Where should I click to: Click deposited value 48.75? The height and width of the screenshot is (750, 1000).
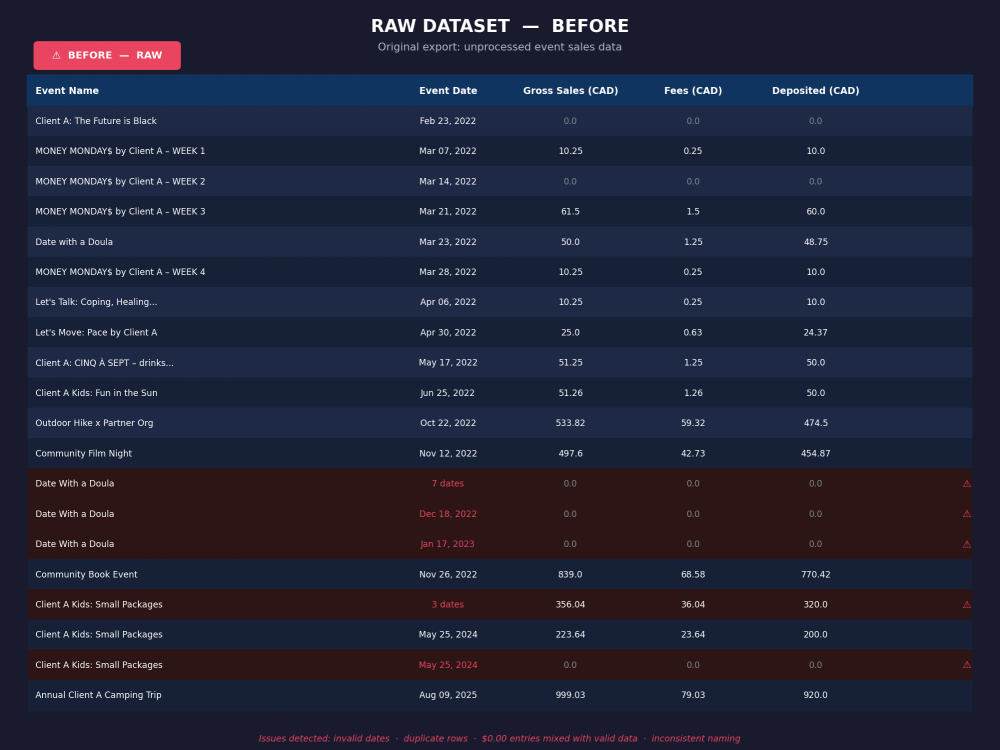[x=815, y=242]
